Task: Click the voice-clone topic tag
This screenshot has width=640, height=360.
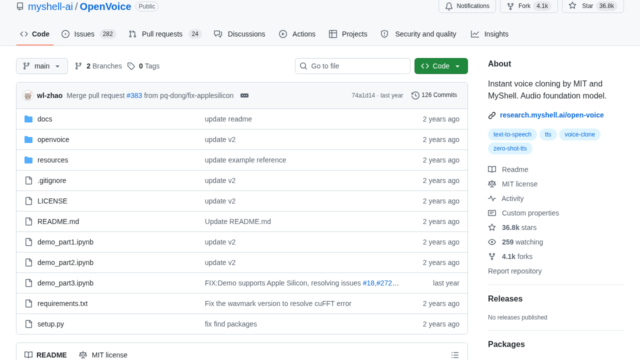Action: [x=580, y=134]
